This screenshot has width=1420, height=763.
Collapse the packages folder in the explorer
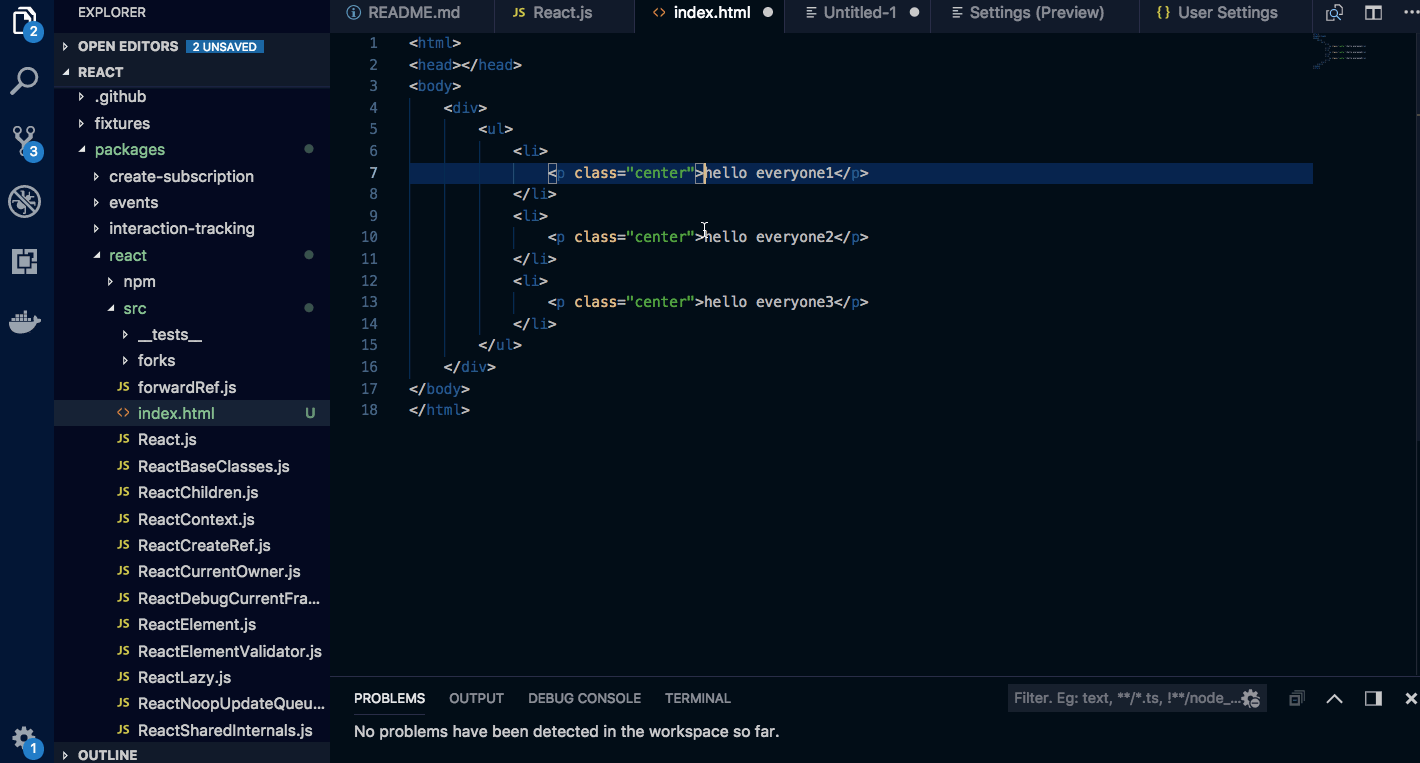coord(128,149)
